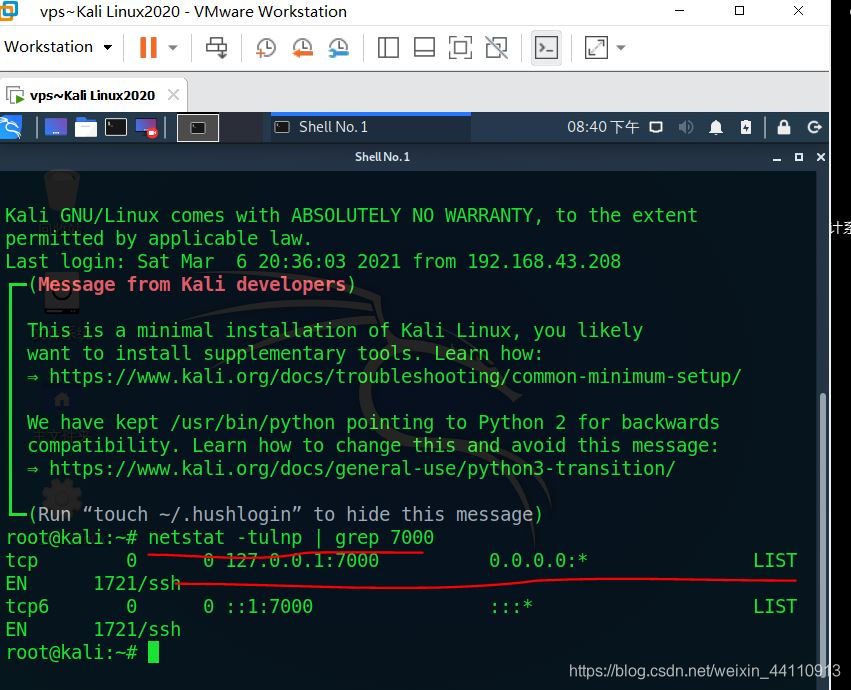This screenshot has height=690, width=851.
Task: Click "Message from Kali developers" heading
Action: click(192, 284)
